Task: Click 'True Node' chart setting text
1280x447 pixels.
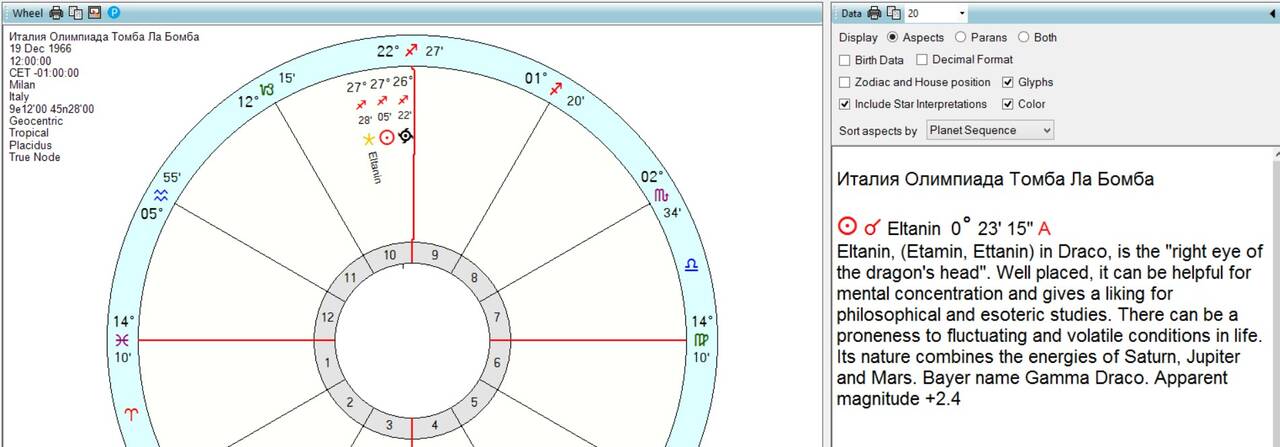Action: coord(35,157)
